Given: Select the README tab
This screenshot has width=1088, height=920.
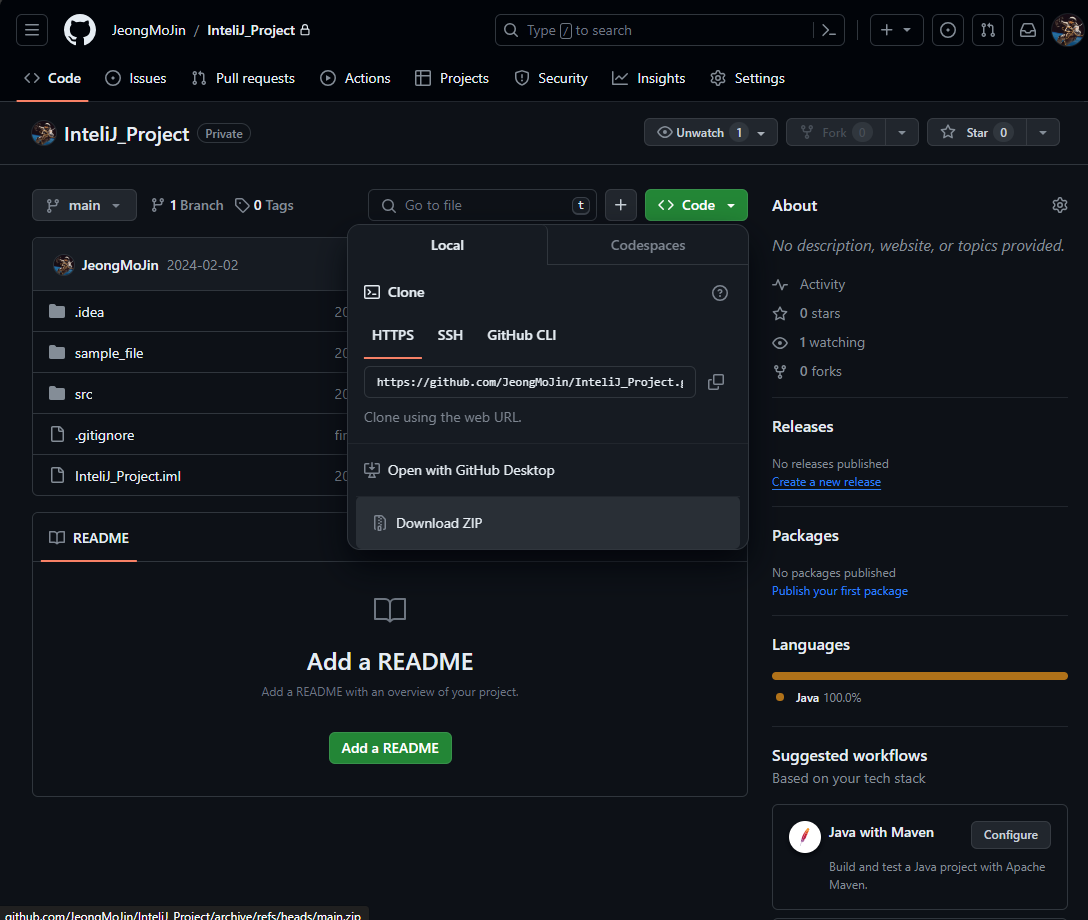Looking at the screenshot, I should pos(89,538).
